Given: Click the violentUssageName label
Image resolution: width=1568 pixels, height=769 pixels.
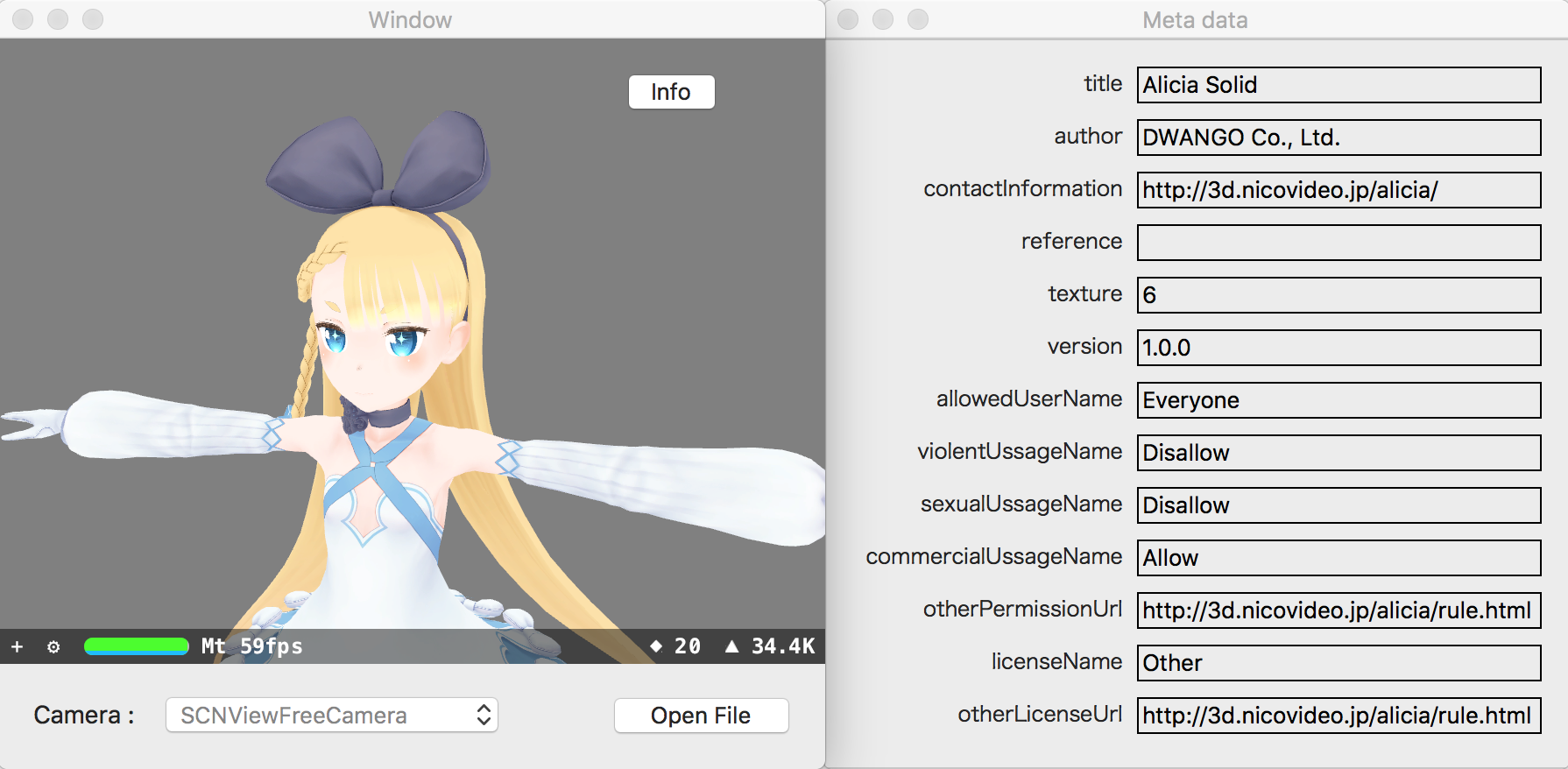Looking at the screenshot, I should point(1020,451).
